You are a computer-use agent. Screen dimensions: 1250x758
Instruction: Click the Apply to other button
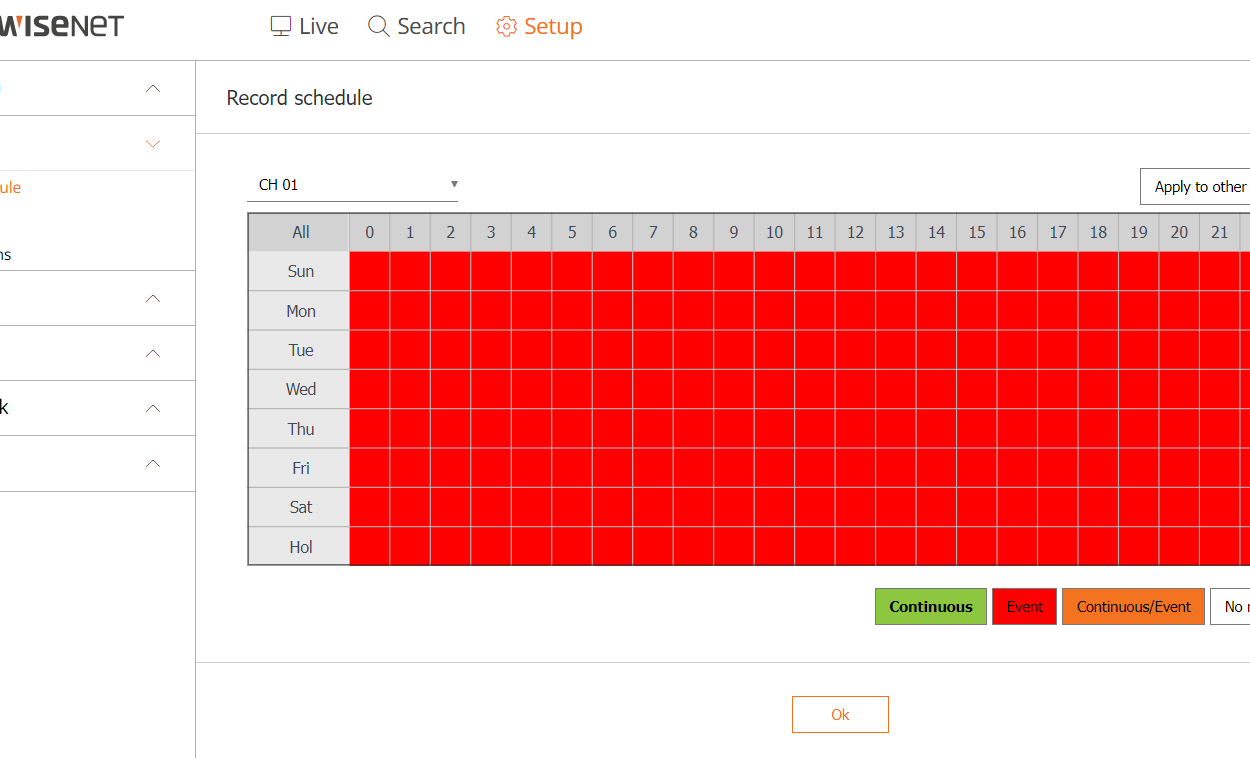coord(1196,187)
